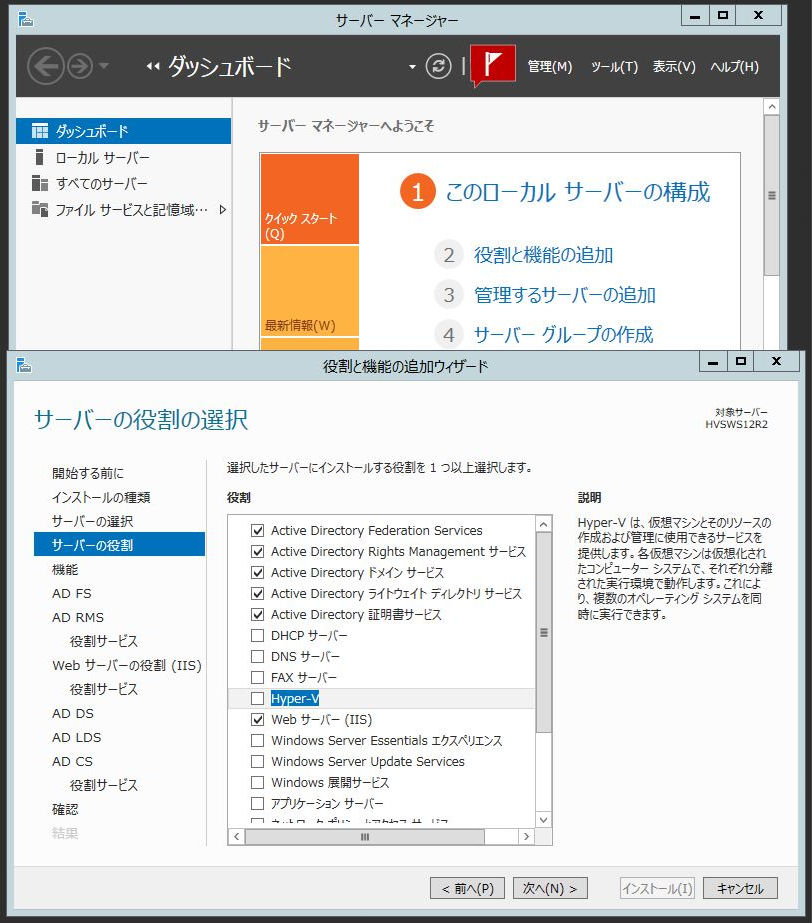The image size is (812, 923).
Task: Click the Server Manager forward arrow button
Action: pyautogui.click(x=80, y=66)
